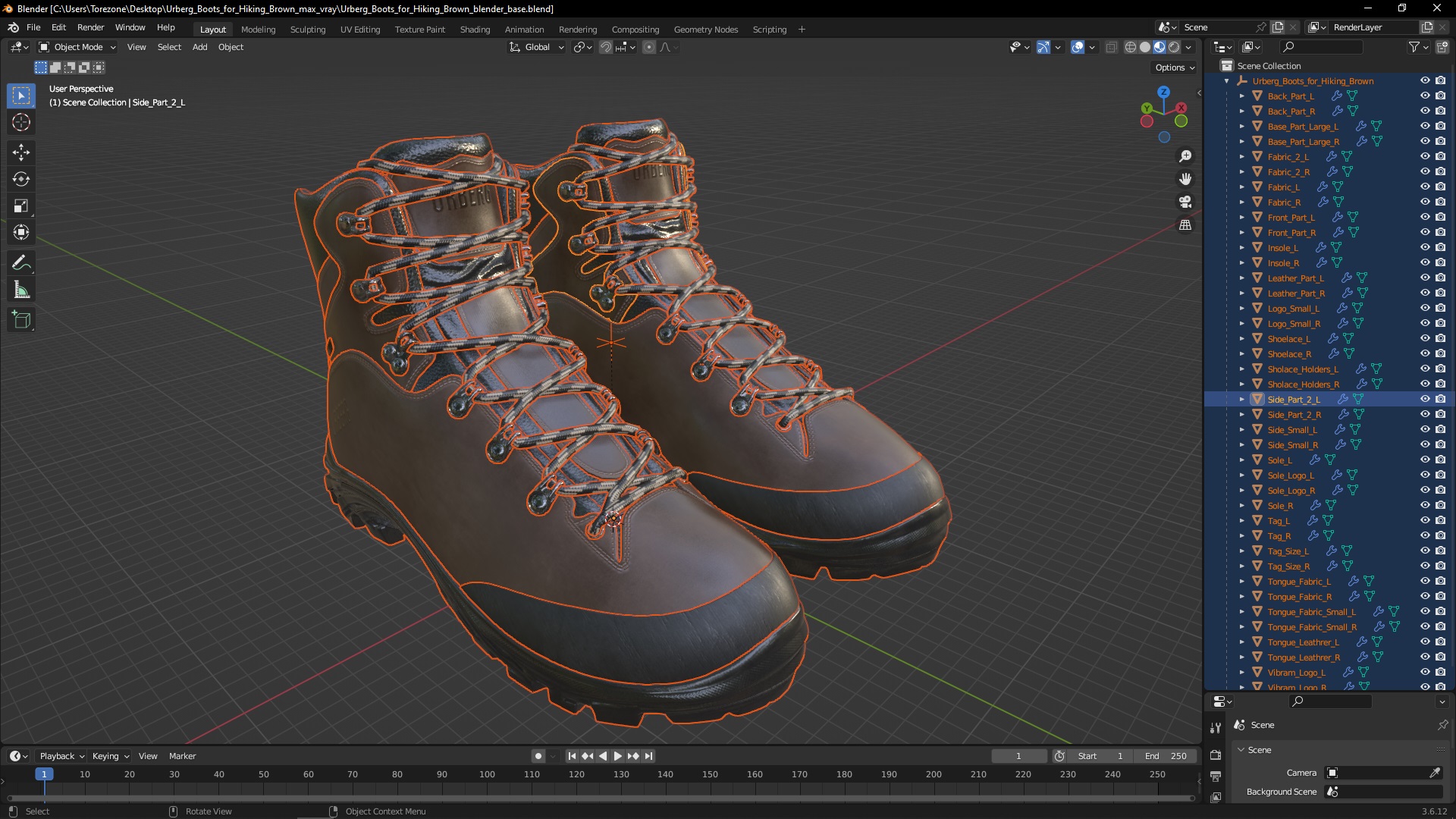Open the Options dropdown in viewport
Screen dimensions: 1456x819
[1175, 67]
